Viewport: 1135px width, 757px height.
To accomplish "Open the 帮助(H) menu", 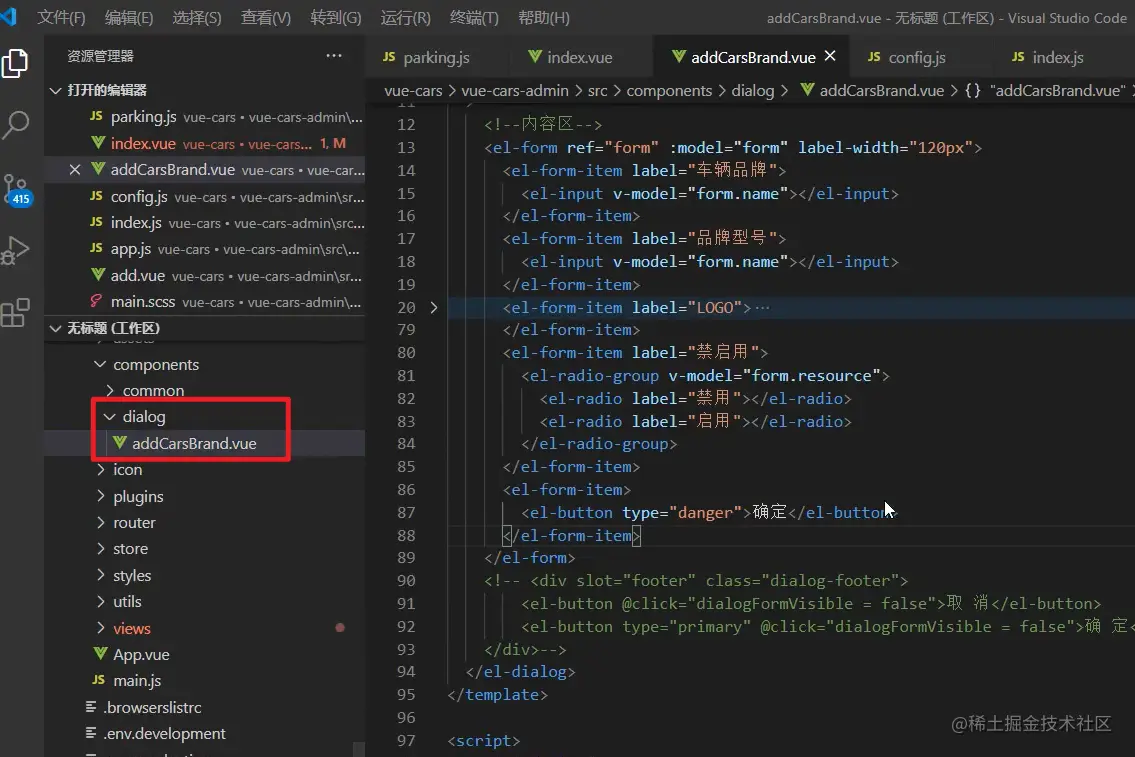I will point(544,17).
